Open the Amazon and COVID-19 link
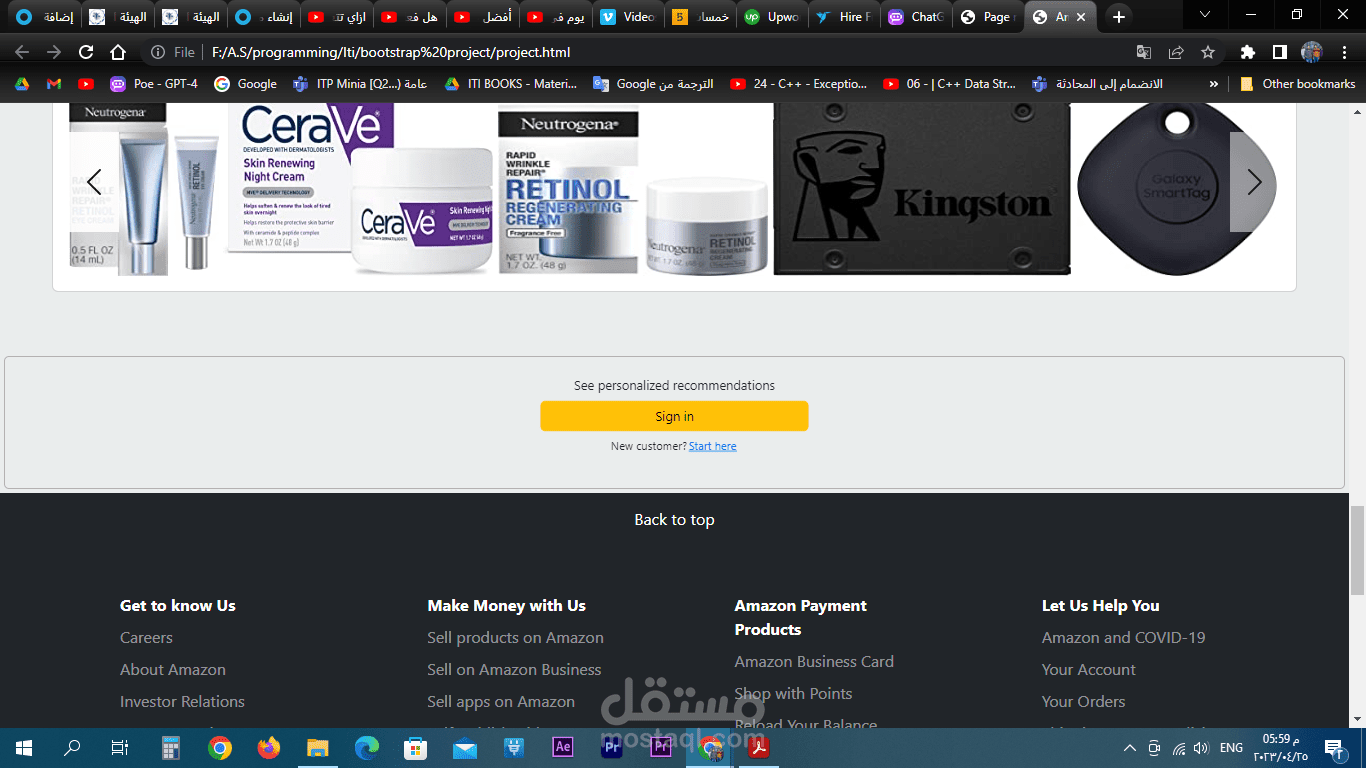This screenshot has width=1366, height=768. tap(1123, 638)
